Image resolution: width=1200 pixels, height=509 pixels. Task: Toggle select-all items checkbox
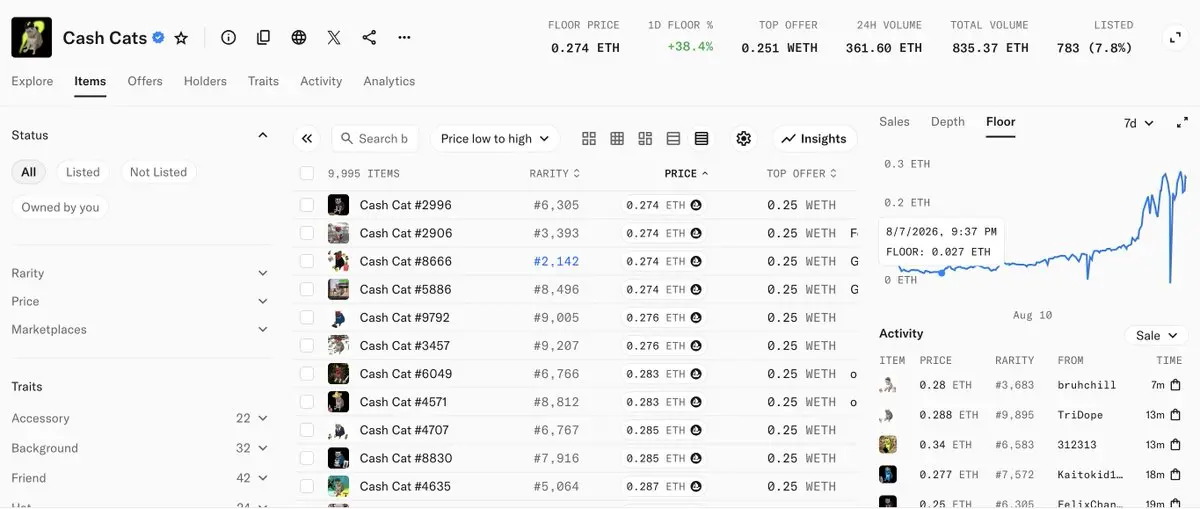click(307, 173)
